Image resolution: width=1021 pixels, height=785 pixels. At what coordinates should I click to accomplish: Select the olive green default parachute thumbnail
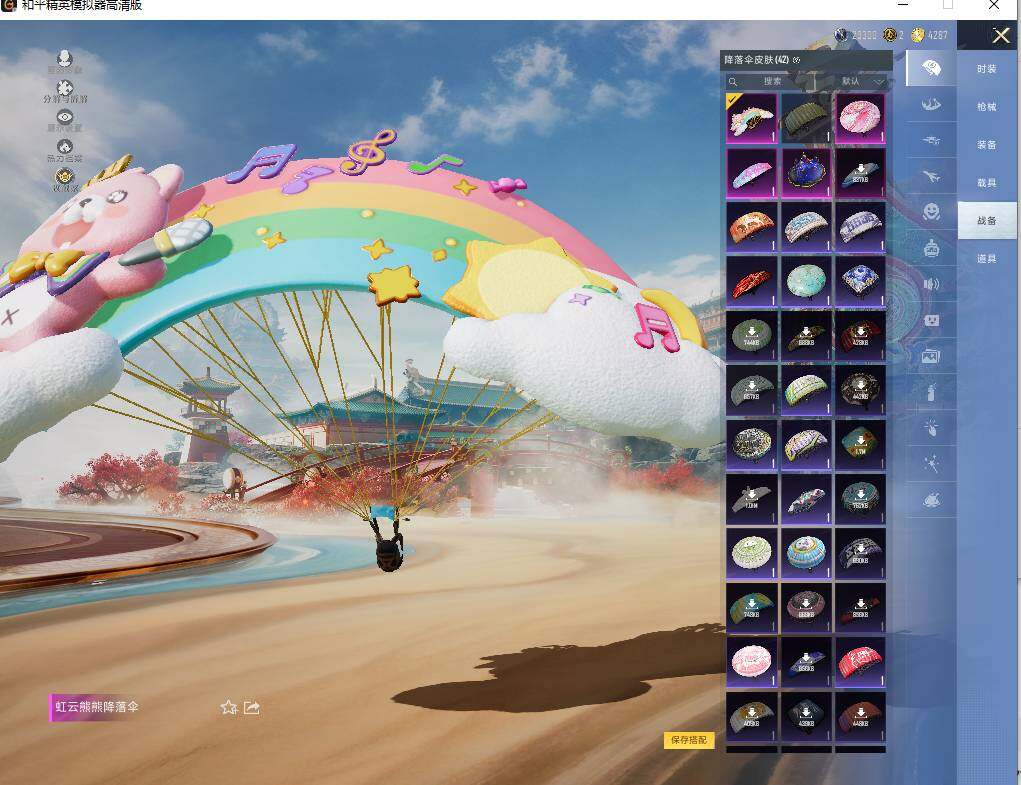[805, 118]
